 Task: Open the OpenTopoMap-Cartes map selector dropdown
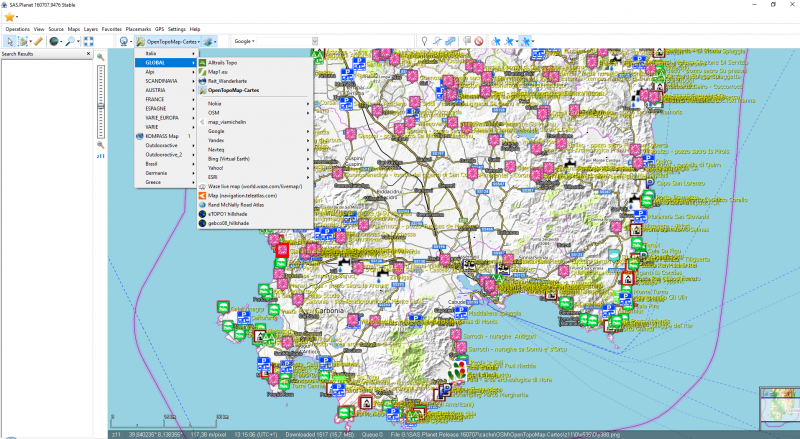tap(169, 41)
